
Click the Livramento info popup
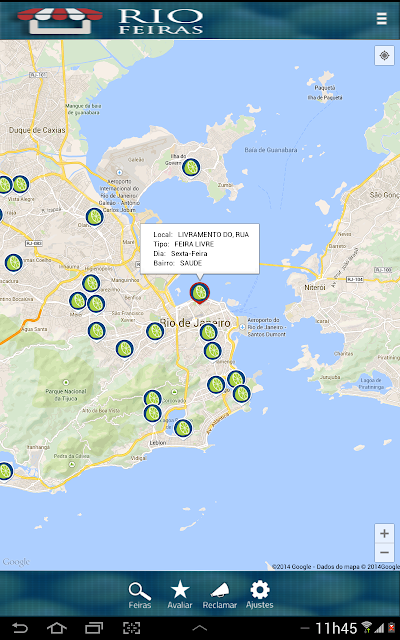pos(200,249)
